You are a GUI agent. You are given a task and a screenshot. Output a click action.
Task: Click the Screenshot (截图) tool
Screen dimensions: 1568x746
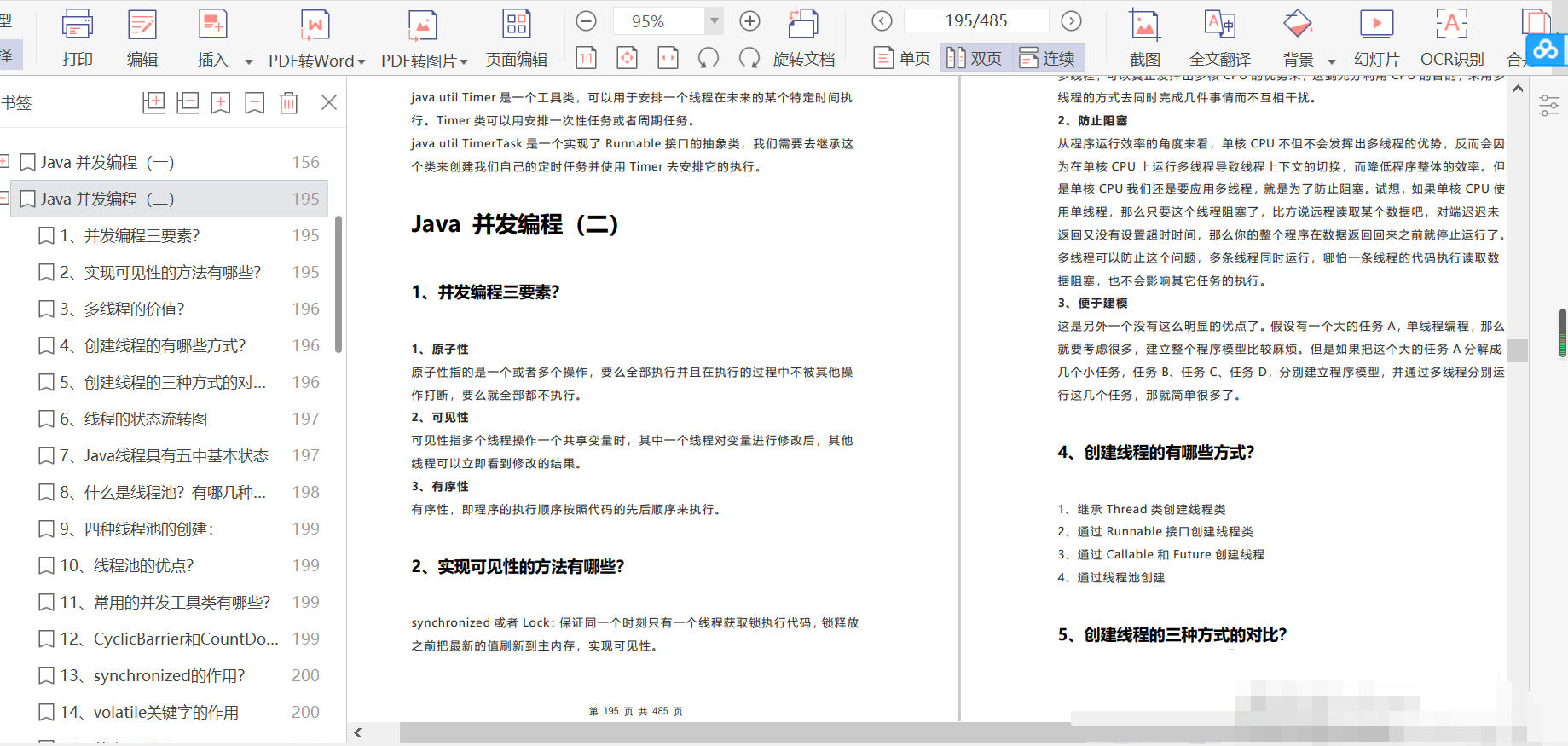(x=1144, y=38)
